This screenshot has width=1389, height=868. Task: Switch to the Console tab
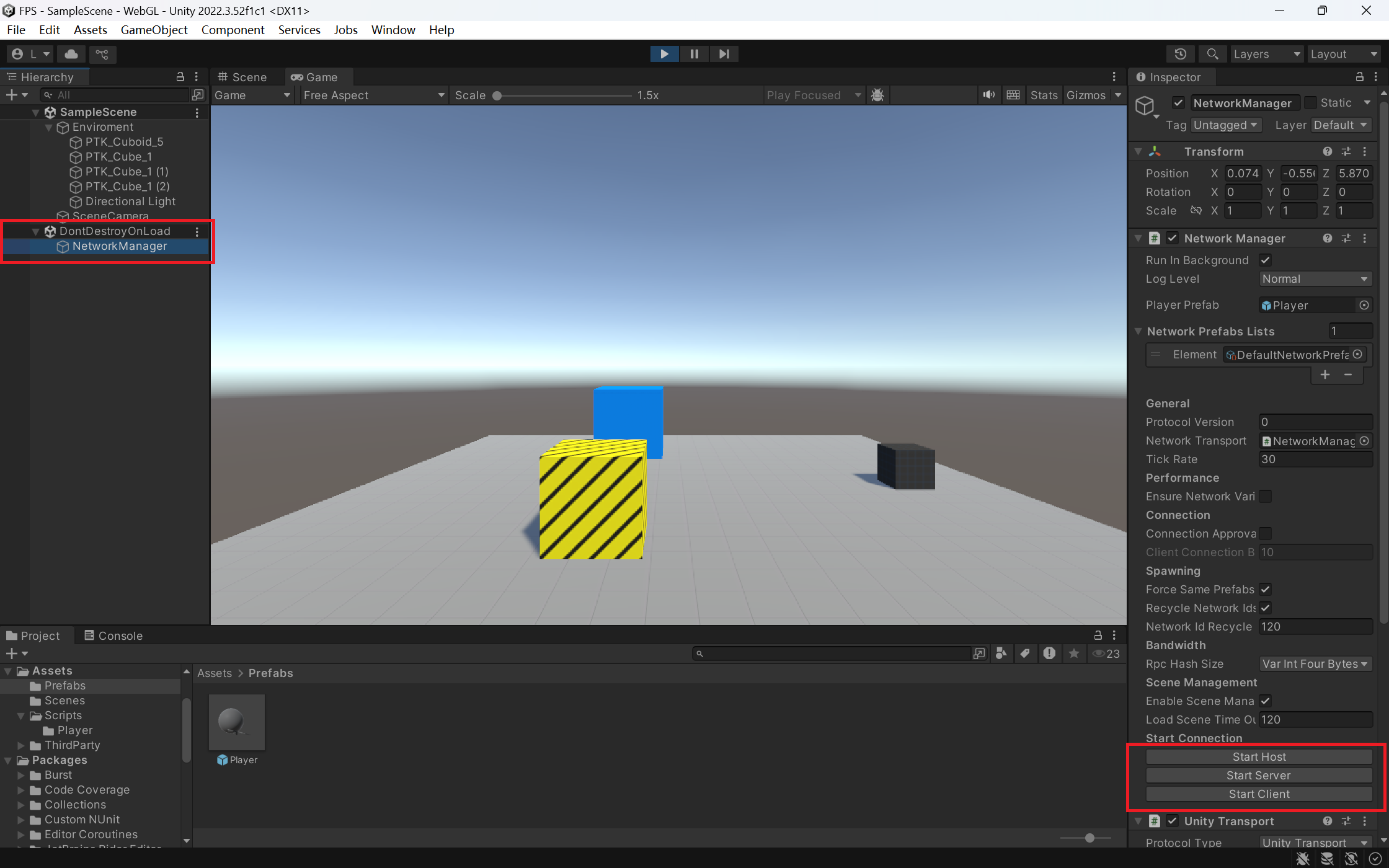113,635
